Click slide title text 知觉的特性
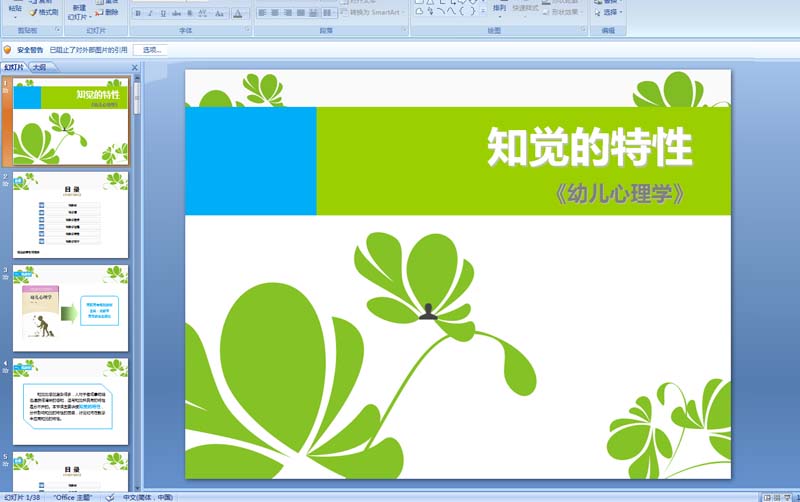 pos(589,147)
